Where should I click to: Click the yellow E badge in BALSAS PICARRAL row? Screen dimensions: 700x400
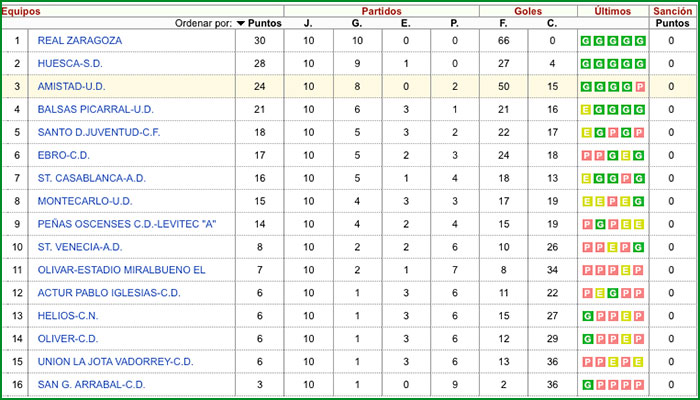586,110
